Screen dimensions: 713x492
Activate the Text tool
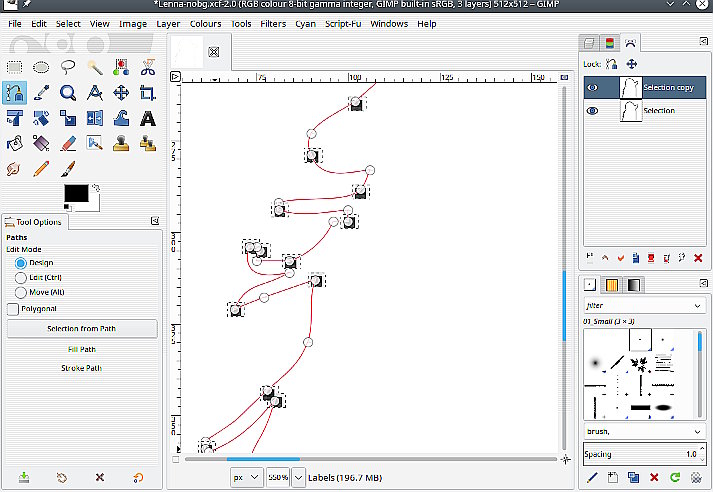[148, 118]
